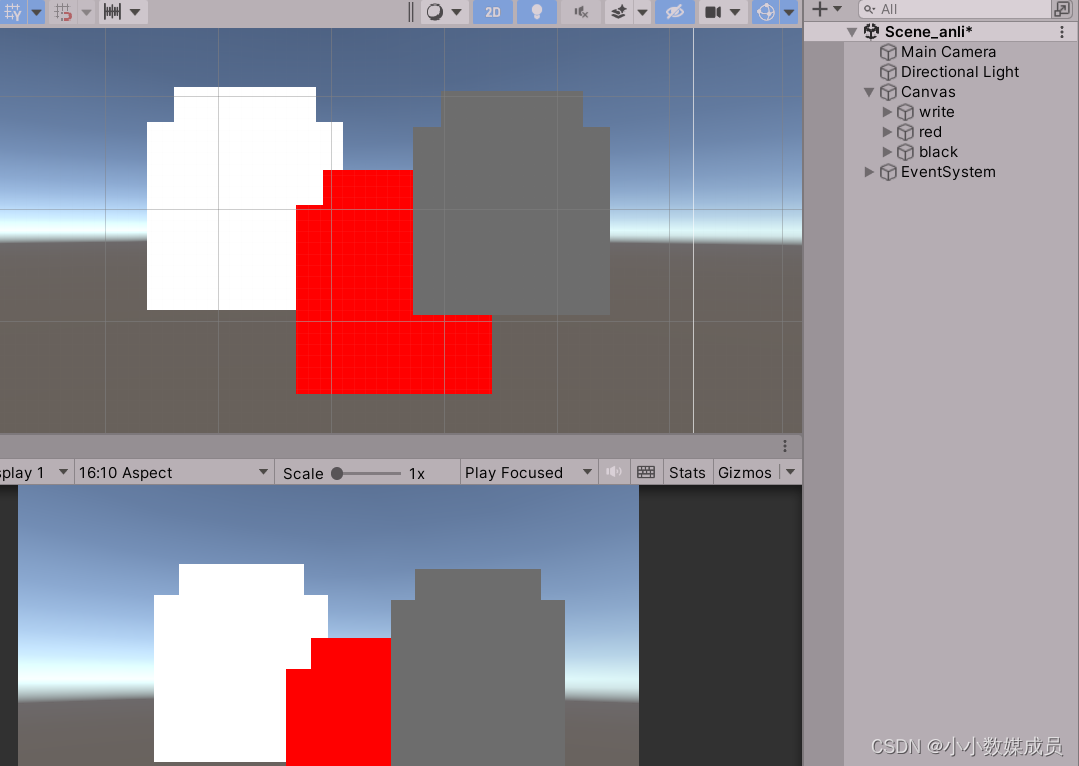Adjust the Game view Scale slider
This screenshot has height=766, width=1079.
pos(367,473)
